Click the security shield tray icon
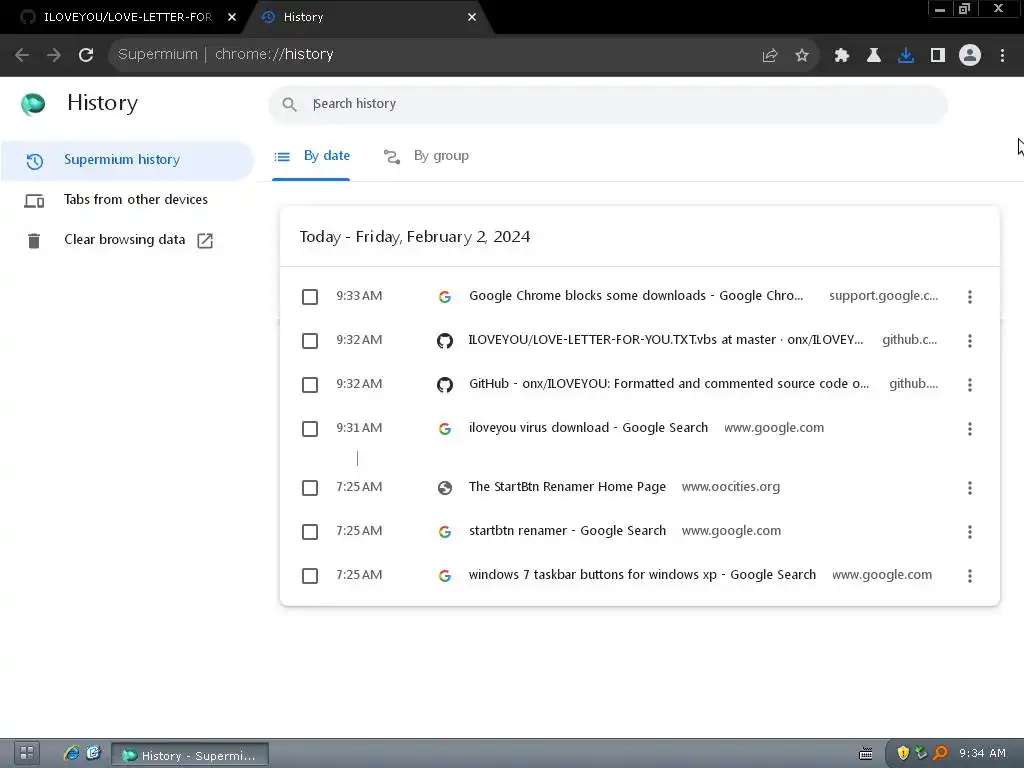The width and height of the screenshot is (1024, 768). click(903, 753)
